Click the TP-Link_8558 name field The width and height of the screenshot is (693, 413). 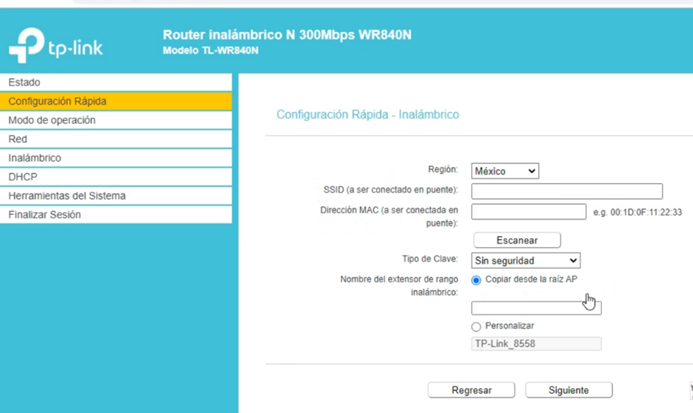[536, 344]
